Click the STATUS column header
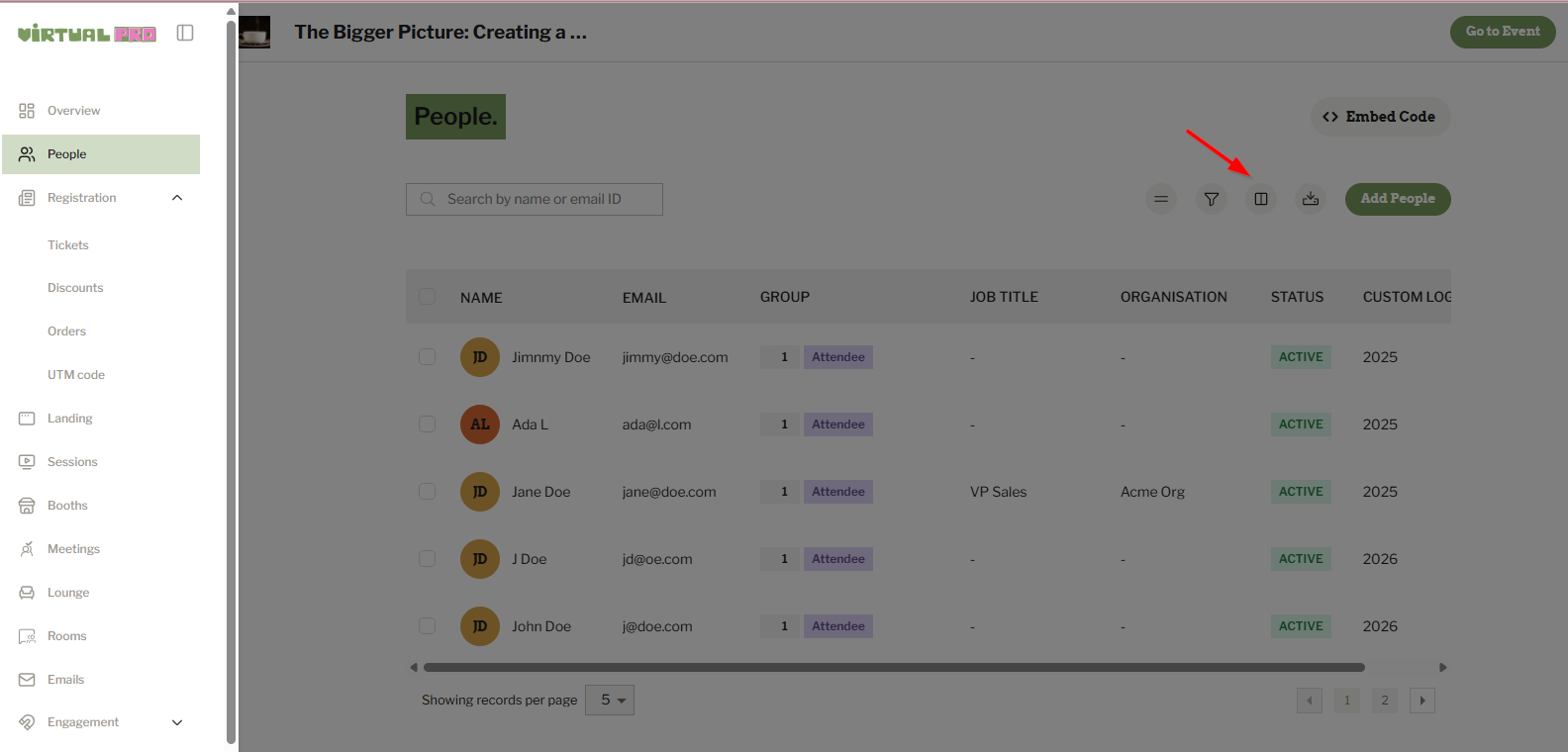1568x752 pixels. click(1297, 297)
